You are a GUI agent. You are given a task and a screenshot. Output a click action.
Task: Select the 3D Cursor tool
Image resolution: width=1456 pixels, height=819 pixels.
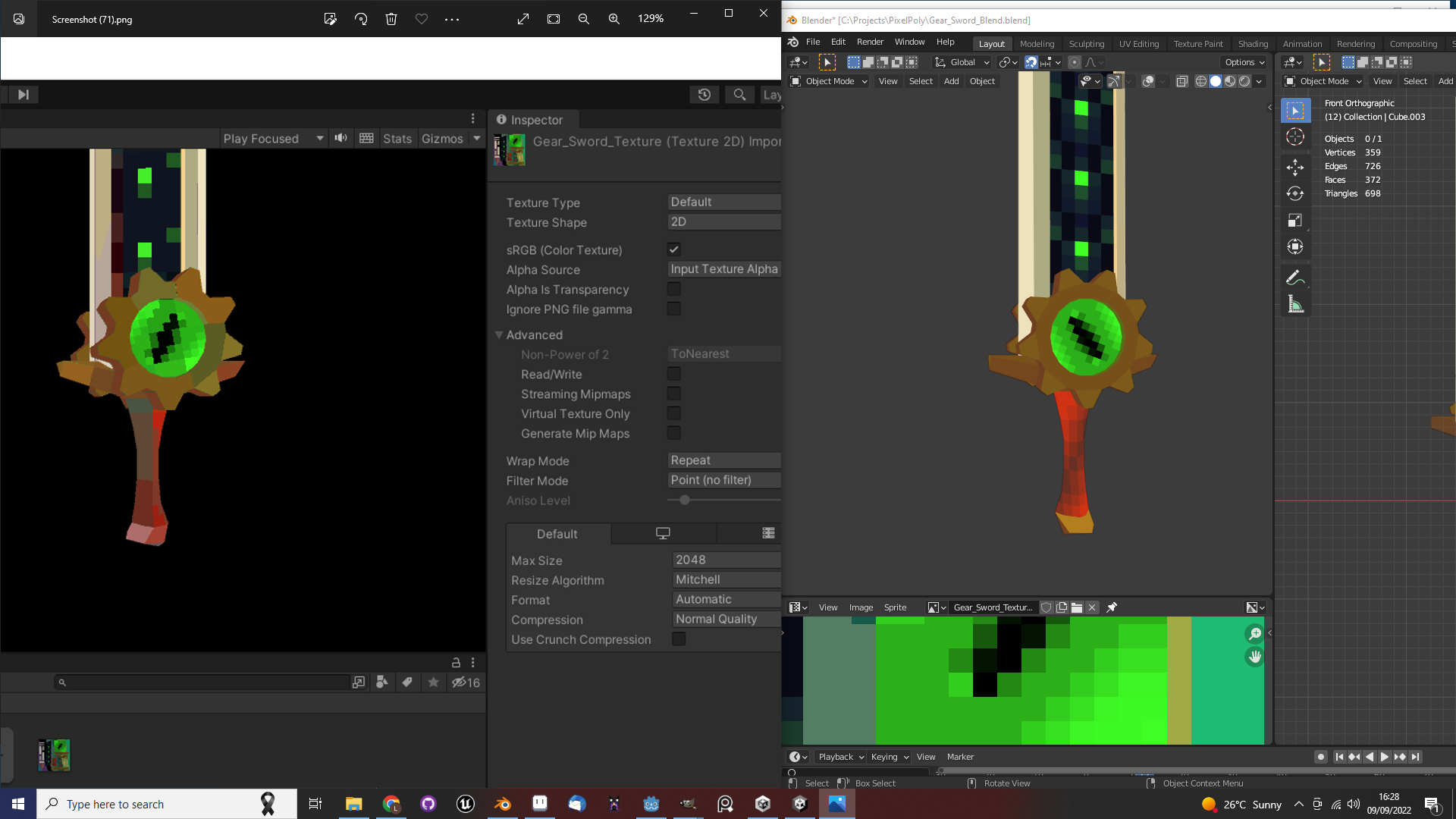(1295, 136)
